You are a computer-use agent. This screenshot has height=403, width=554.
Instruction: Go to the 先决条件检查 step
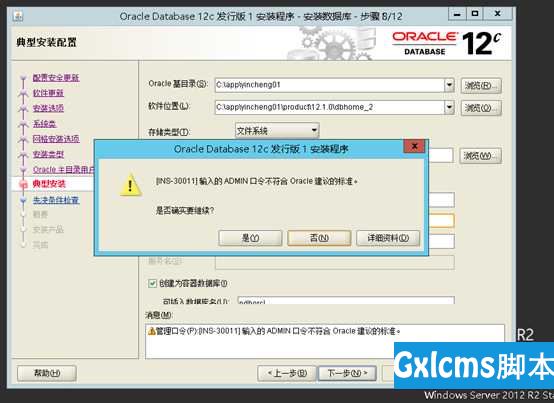tap(56, 200)
